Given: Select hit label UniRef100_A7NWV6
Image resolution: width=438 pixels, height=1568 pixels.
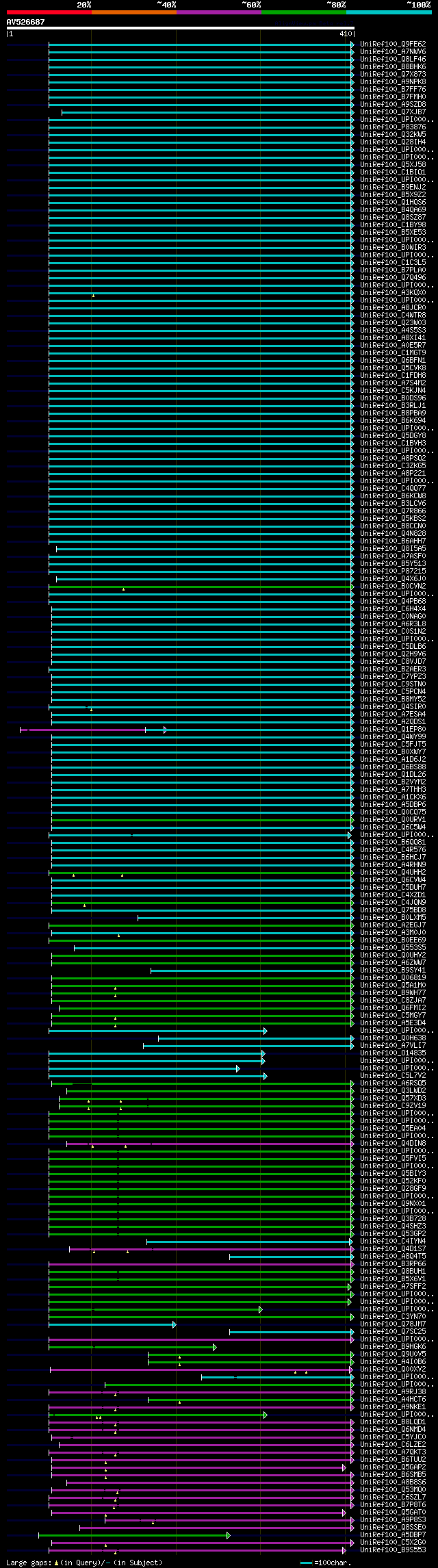Looking at the screenshot, I should pyautogui.click(x=393, y=52).
